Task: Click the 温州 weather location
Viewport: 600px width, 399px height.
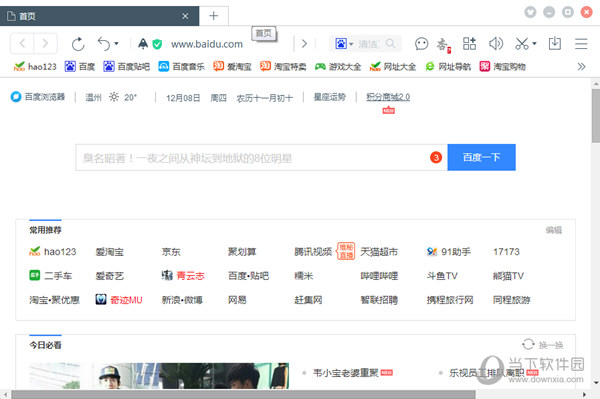Action: pyautogui.click(x=93, y=98)
